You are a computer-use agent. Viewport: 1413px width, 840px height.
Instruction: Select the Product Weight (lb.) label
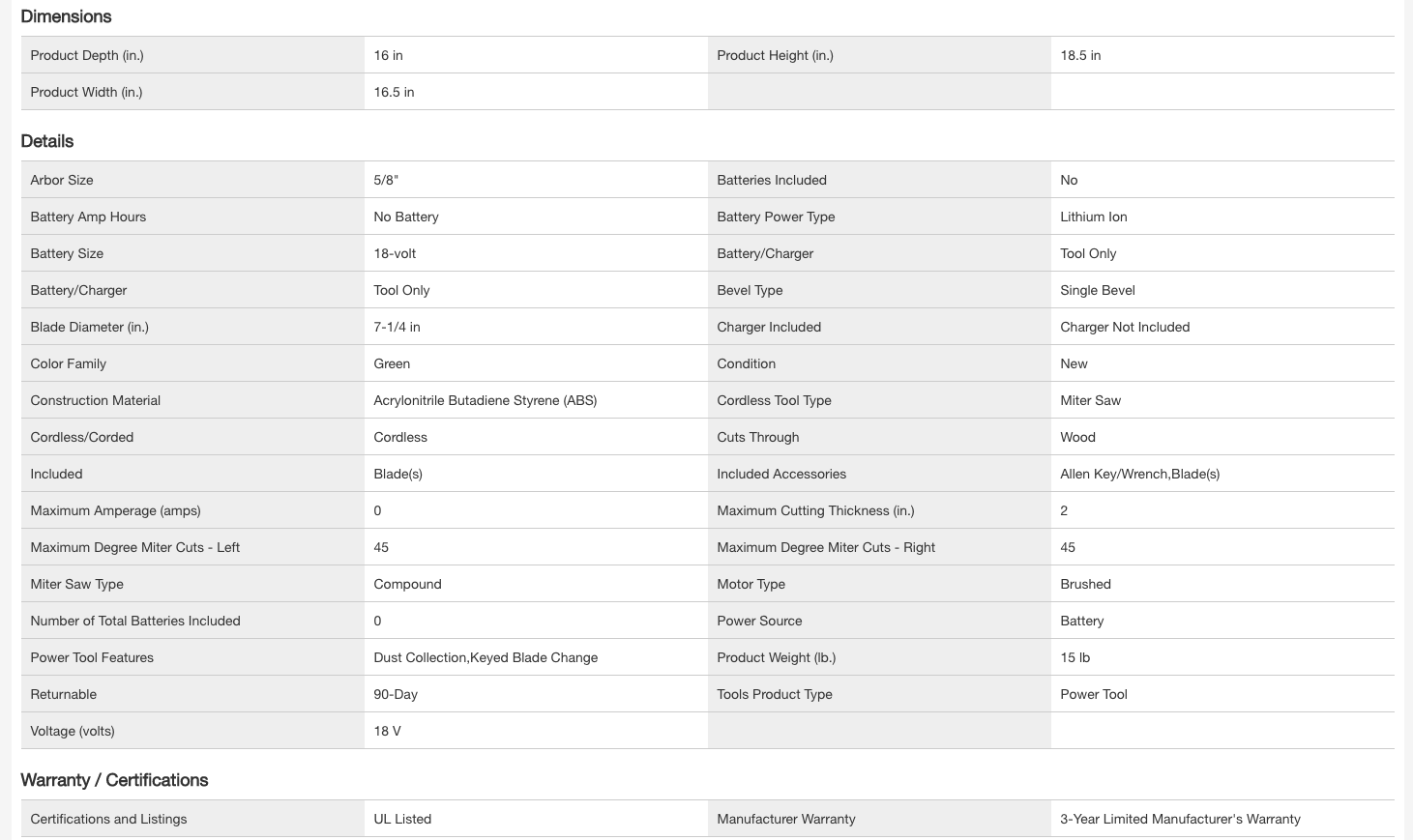click(776, 657)
